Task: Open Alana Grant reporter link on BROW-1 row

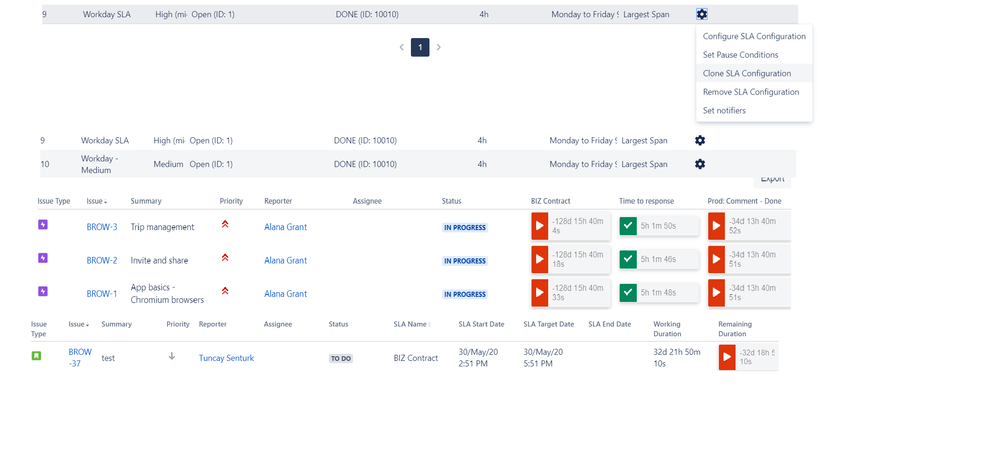Action: 285,294
